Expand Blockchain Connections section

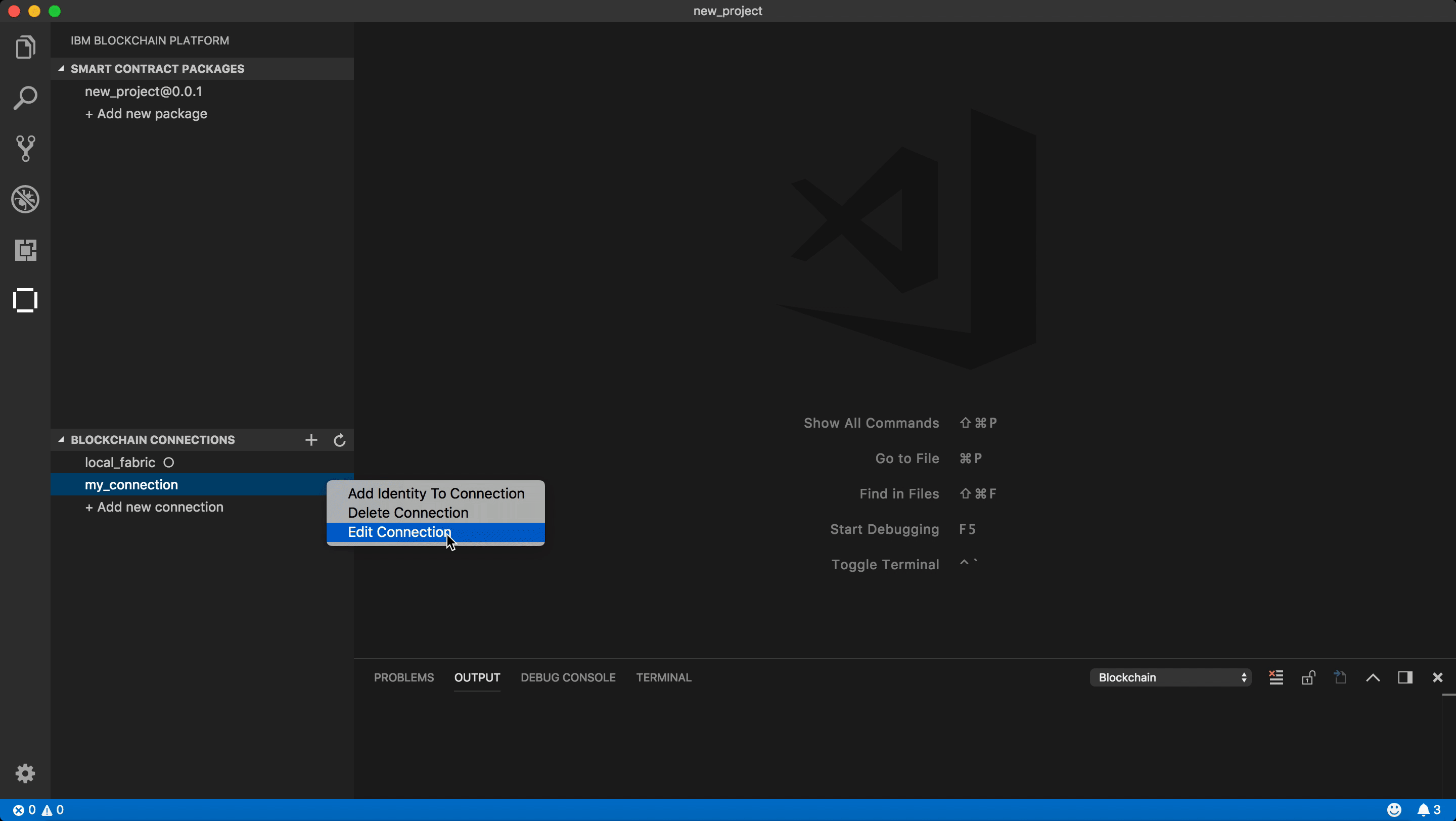pos(62,439)
